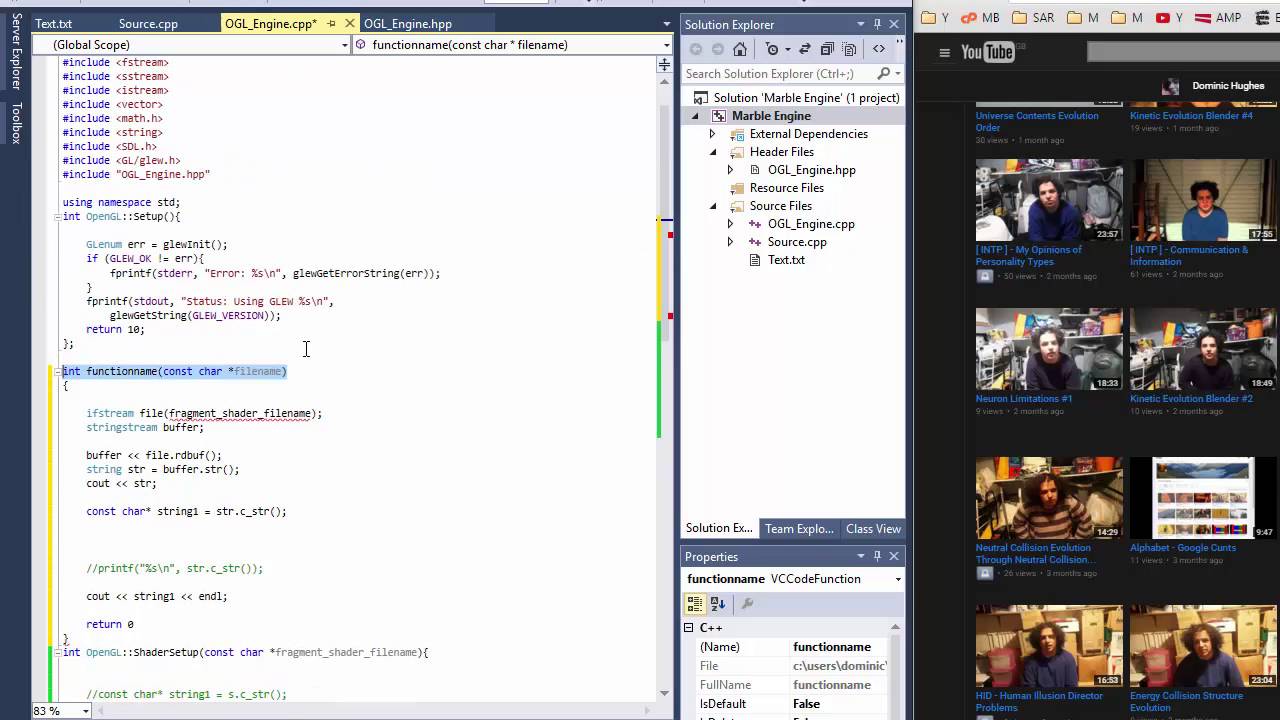
Task: Click the IsDefault property value False
Action: [806, 704]
